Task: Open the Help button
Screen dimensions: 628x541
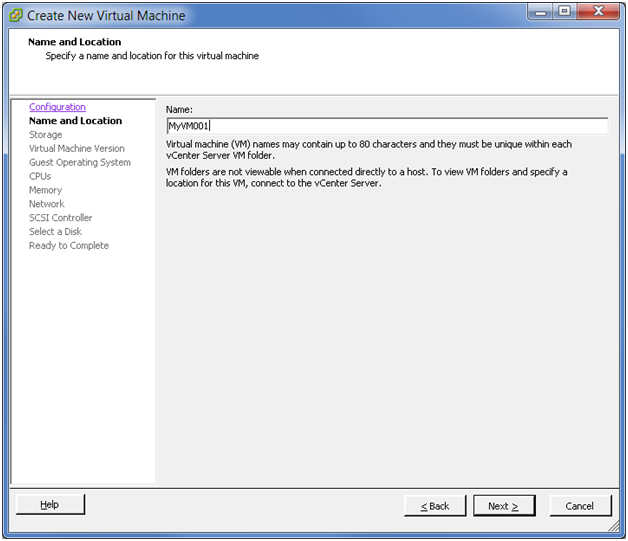Action: pyautogui.click(x=50, y=505)
